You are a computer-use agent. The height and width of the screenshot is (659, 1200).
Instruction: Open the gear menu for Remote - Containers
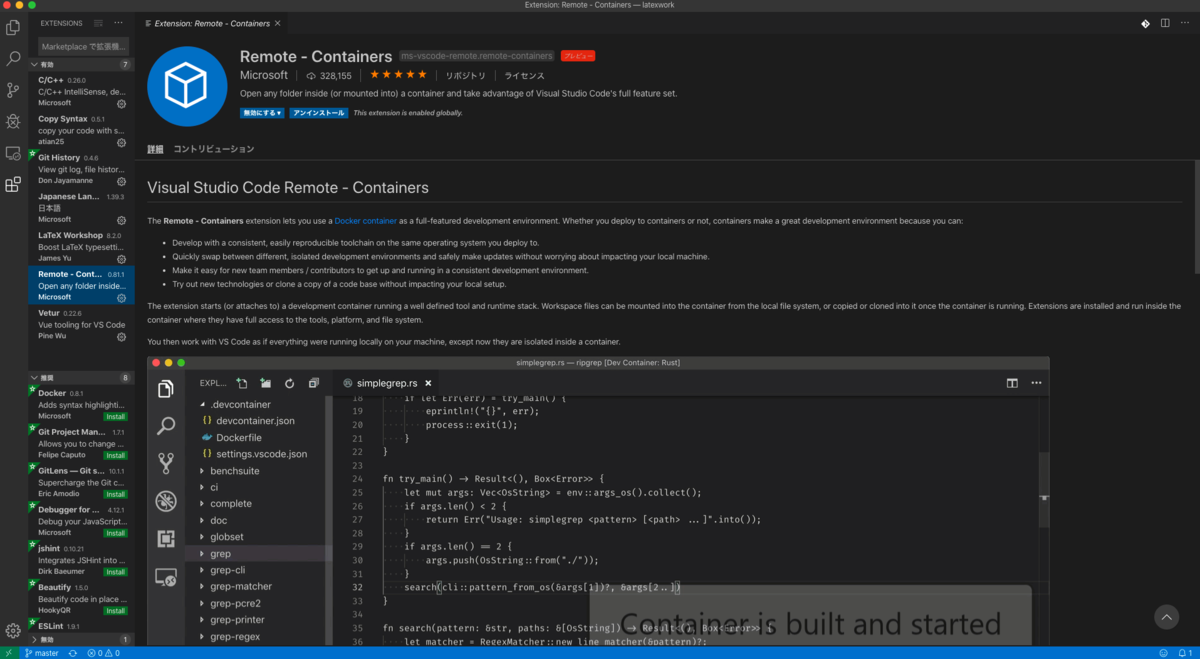tap(122, 297)
